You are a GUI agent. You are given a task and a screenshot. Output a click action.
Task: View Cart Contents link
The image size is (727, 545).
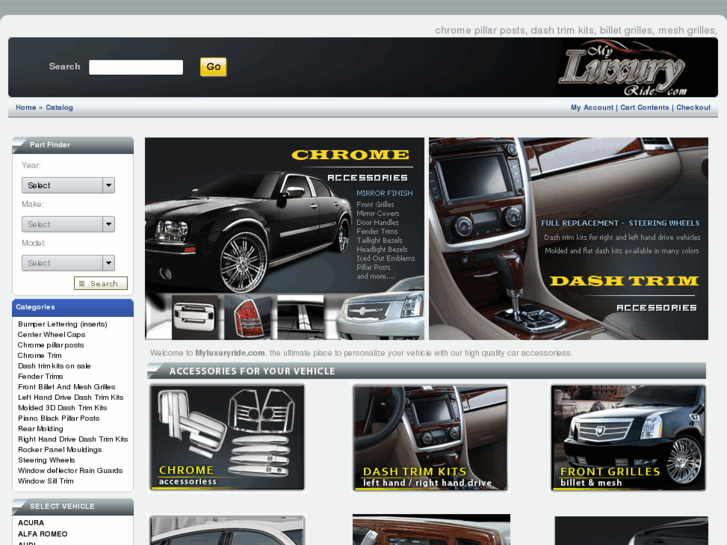click(644, 108)
